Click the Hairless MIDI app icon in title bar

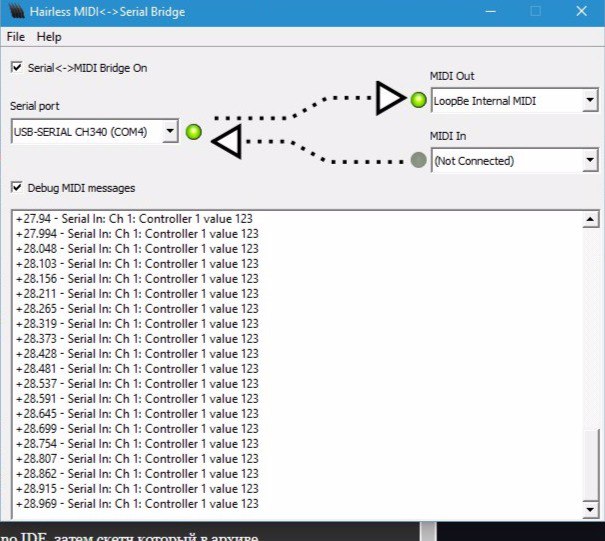click(14, 12)
